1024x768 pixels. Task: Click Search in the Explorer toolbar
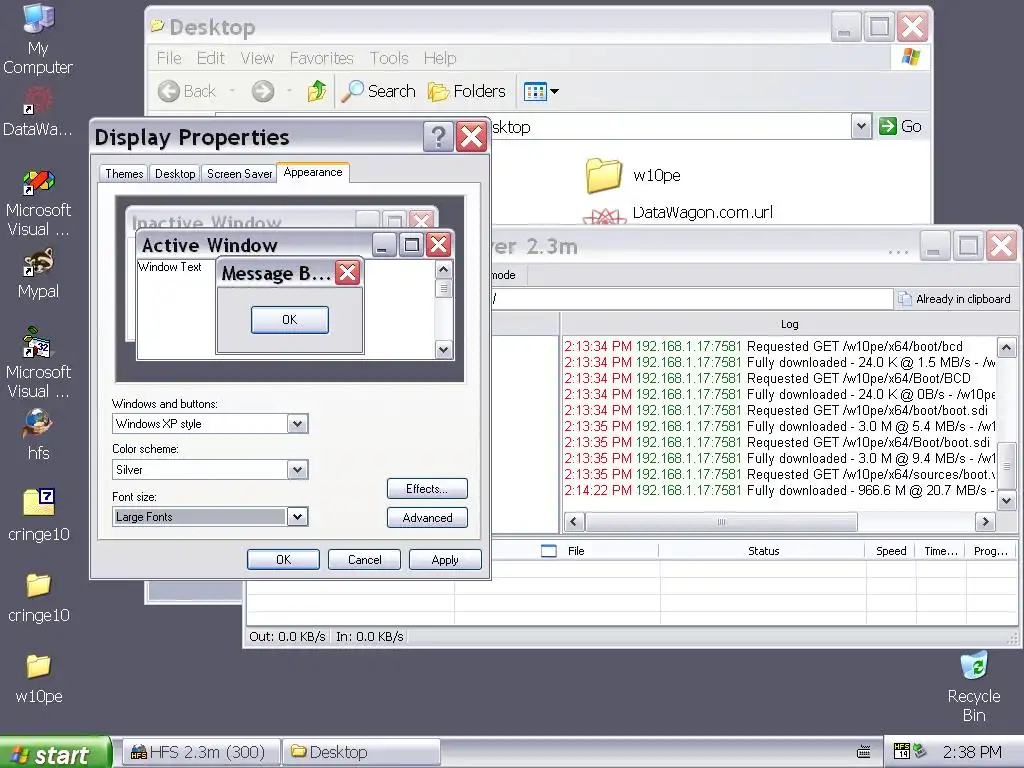tap(379, 91)
